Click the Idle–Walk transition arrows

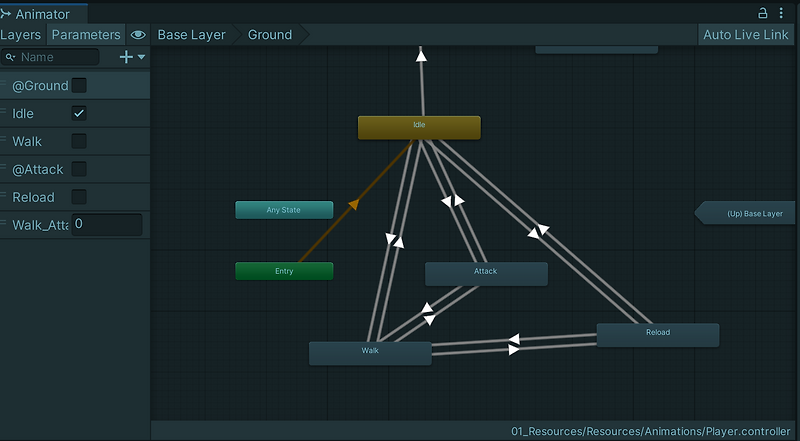(x=394, y=240)
